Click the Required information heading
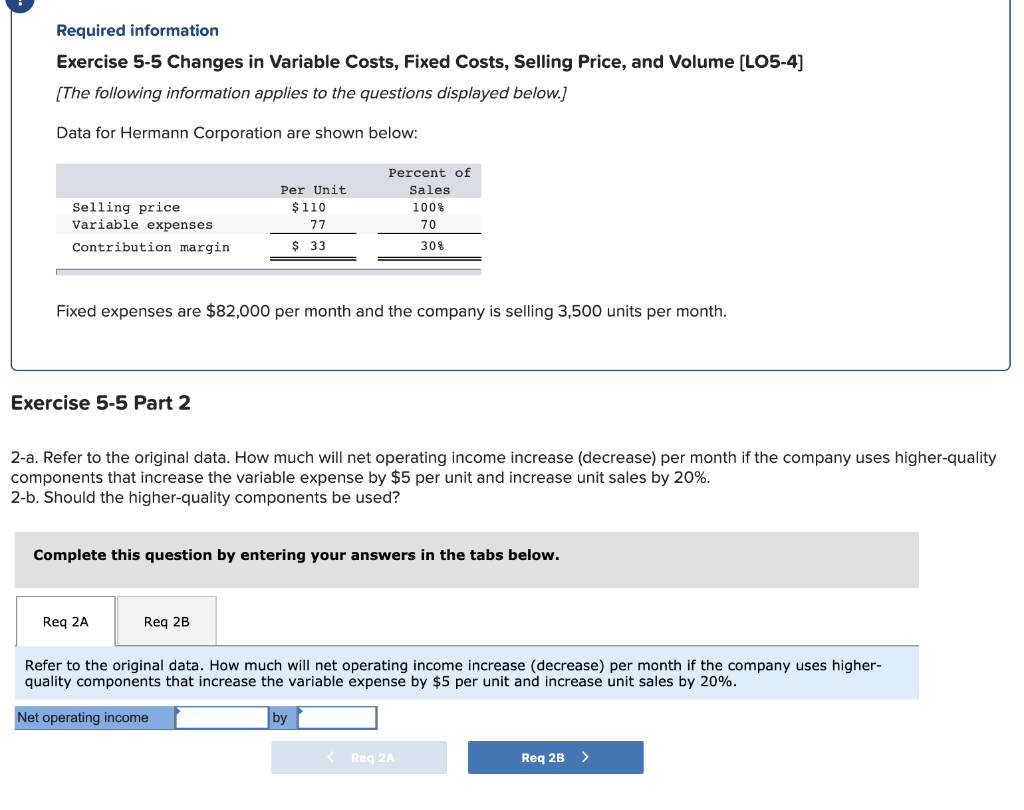The width and height of the screenshot is (1024, 810). point(137,30)
